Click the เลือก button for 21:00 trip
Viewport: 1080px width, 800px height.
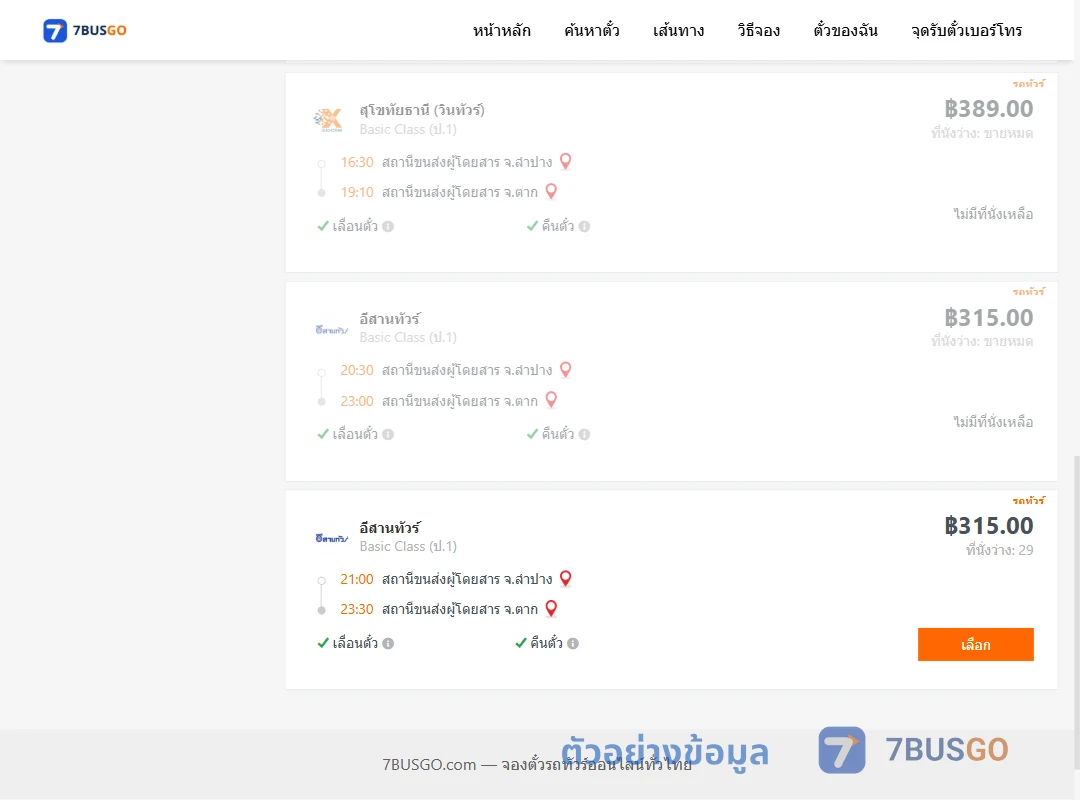(975, 644)
